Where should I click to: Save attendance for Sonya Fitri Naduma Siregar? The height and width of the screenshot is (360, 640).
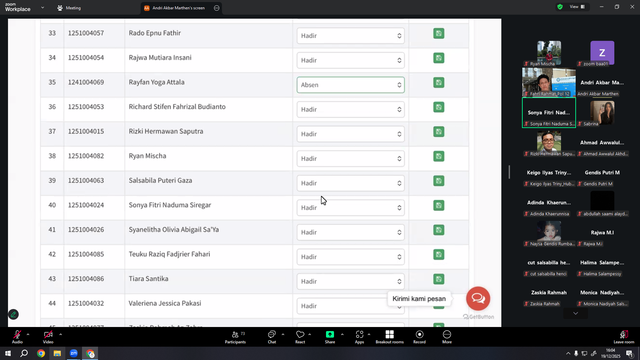(x=439, y=205)
